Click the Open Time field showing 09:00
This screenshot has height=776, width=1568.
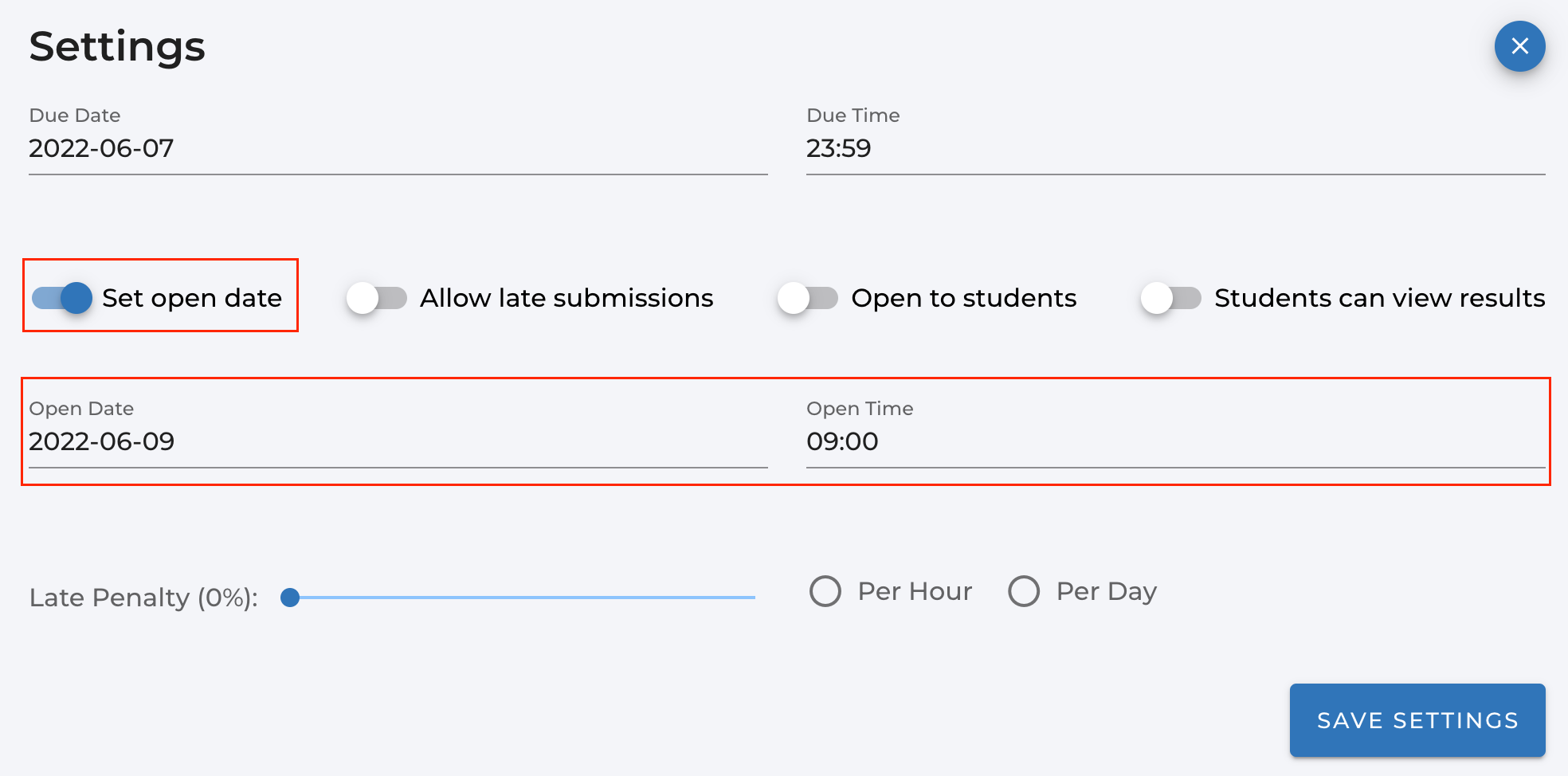(x=1175, y=441)
